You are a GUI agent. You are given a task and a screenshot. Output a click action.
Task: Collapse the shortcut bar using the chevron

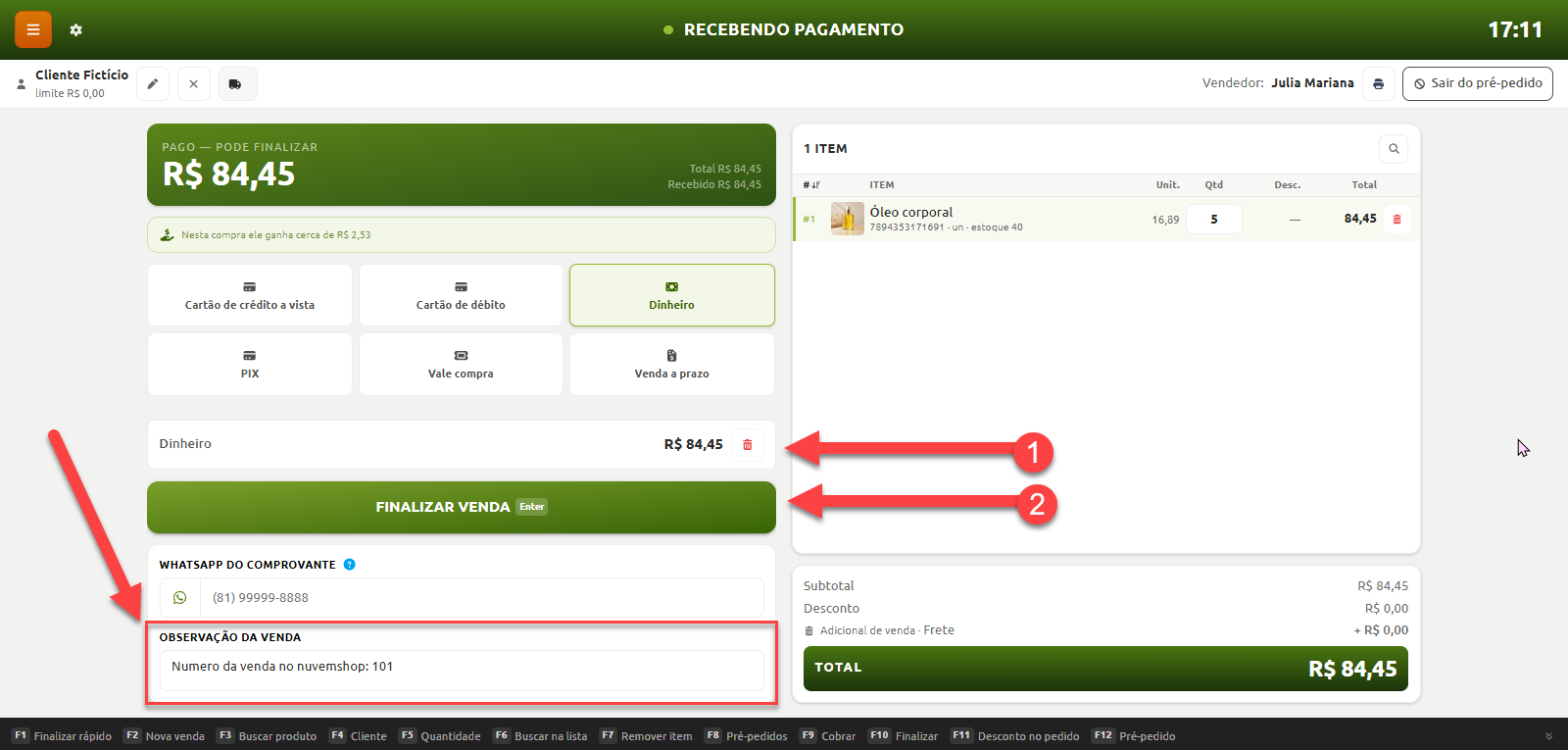pyautogui.click(x=1549, y=736)
